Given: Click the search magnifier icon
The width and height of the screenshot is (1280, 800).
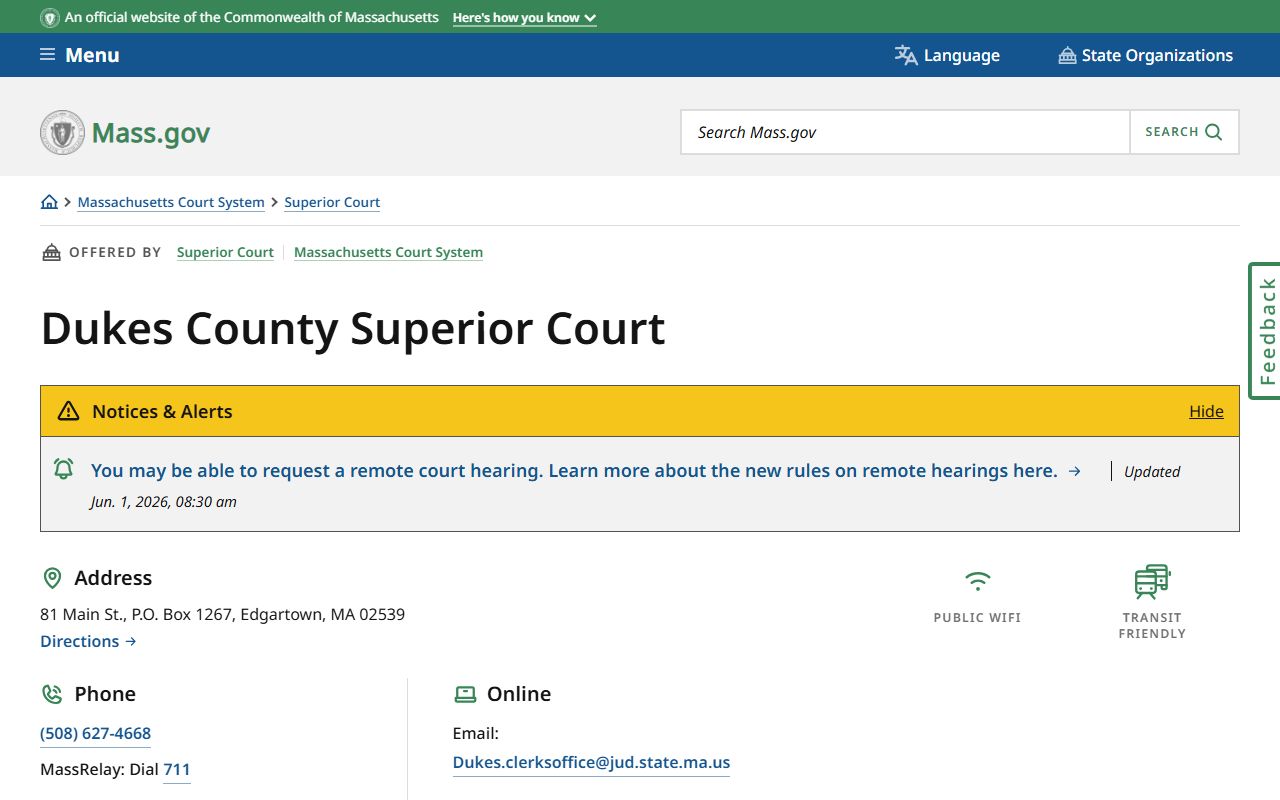Looking at the screenshot, I should [x=1214, y=132].
